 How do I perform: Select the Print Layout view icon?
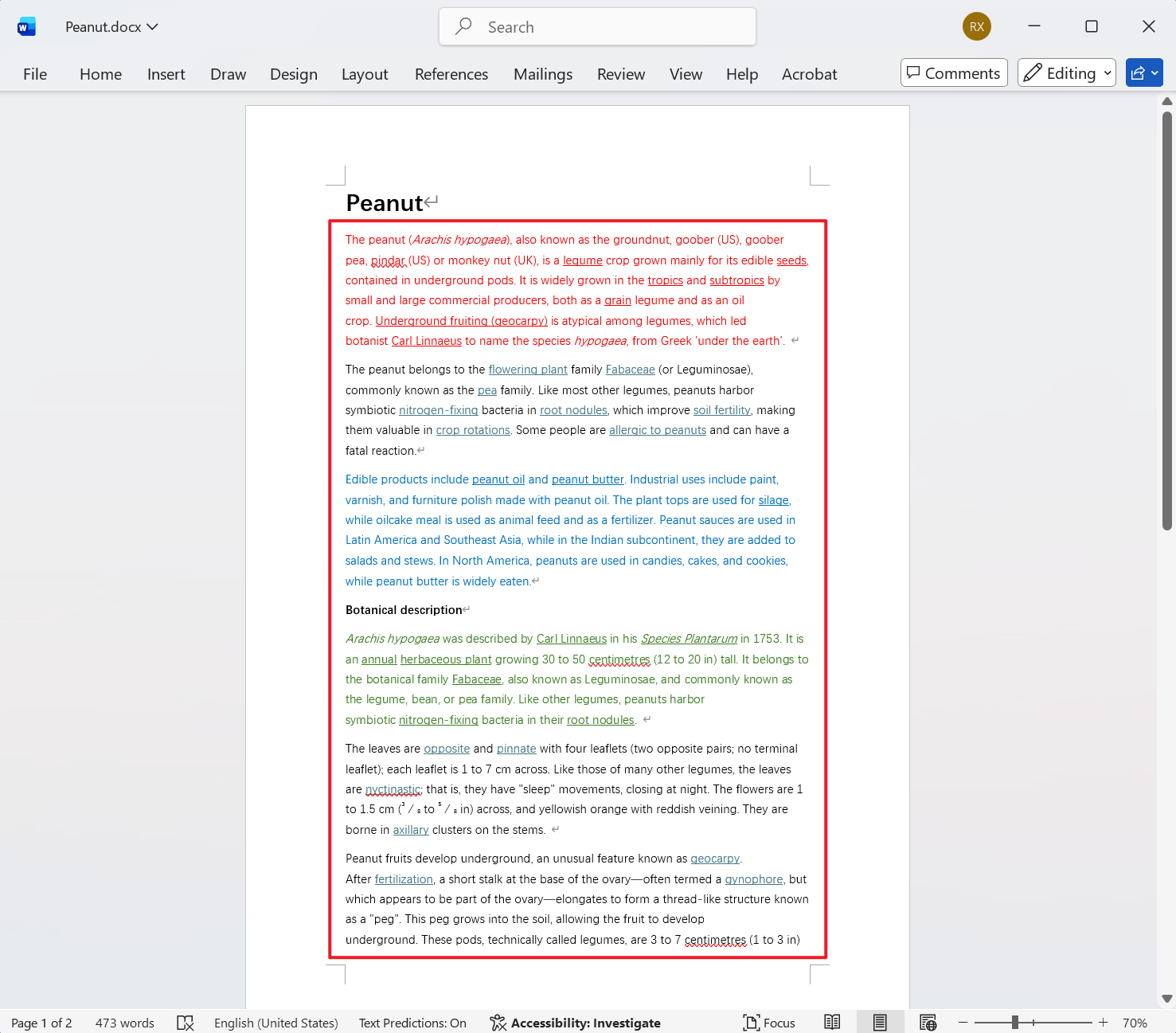(880, 1023)
